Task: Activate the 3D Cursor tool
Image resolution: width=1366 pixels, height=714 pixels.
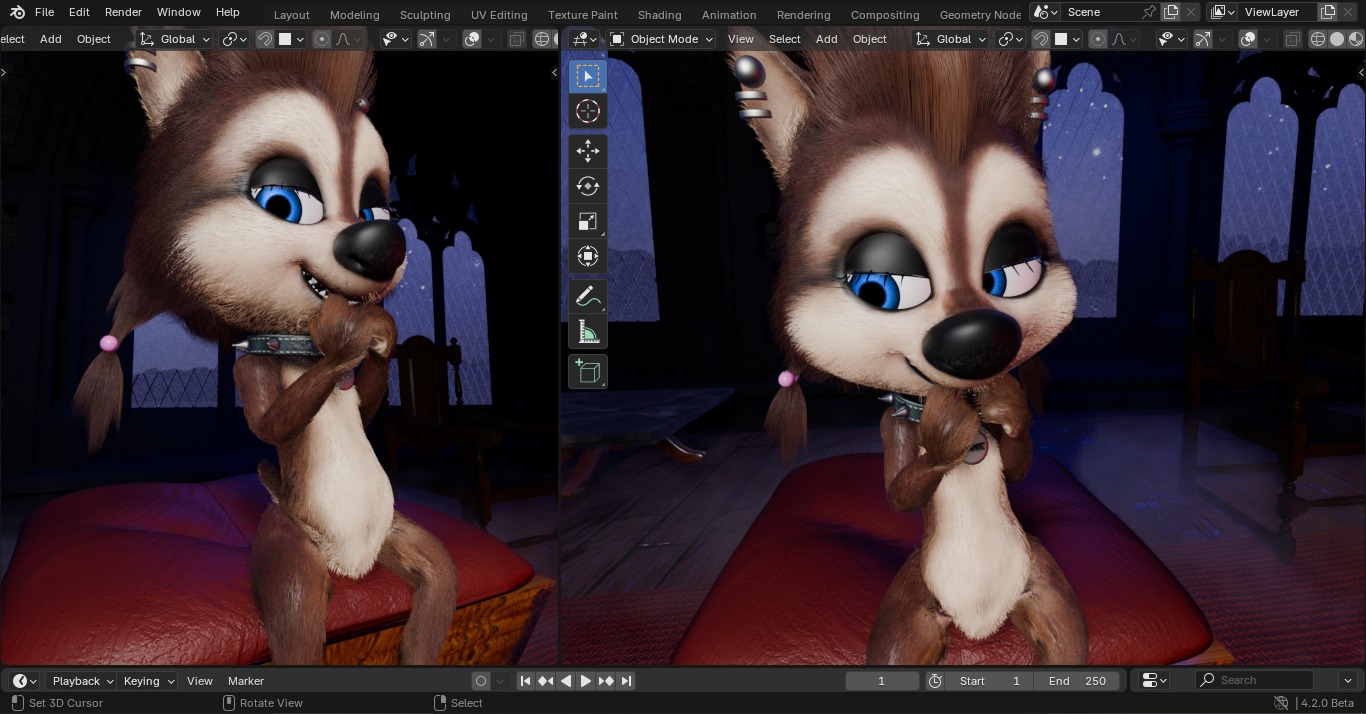Action: point(588,111)
